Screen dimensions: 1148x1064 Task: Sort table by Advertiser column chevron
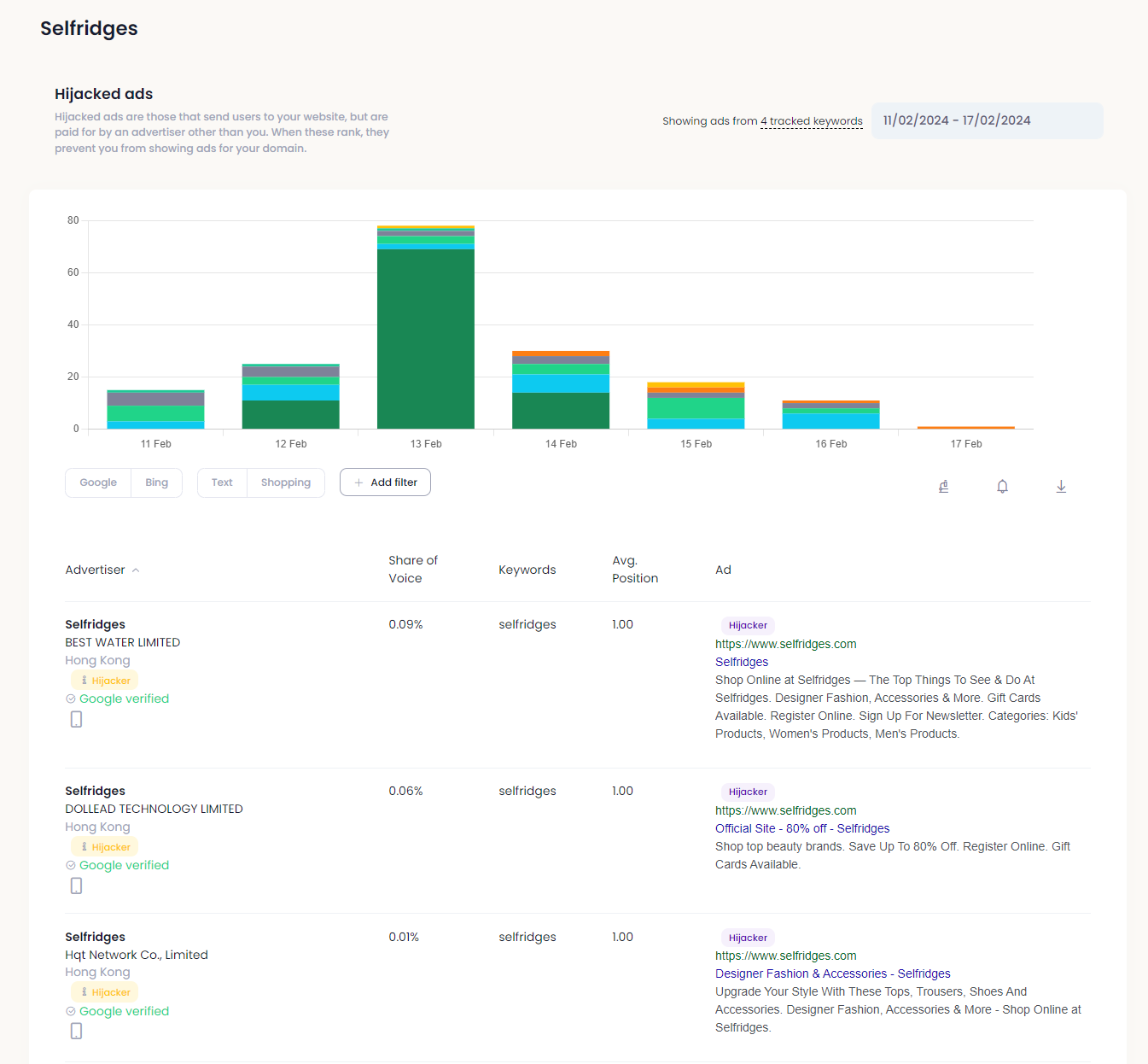coord(136,570)
